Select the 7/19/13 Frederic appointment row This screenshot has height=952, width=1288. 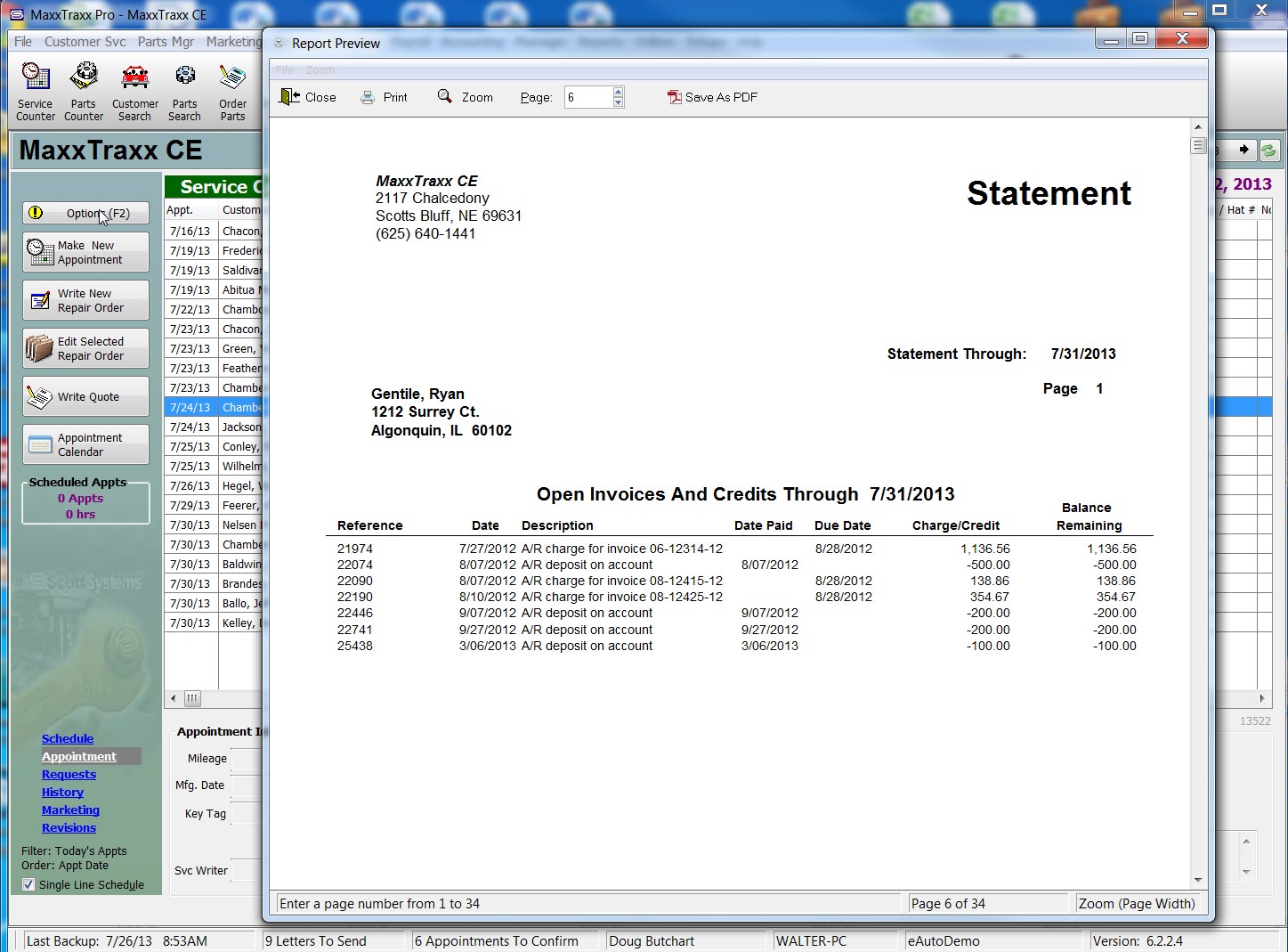coord(214,250)
